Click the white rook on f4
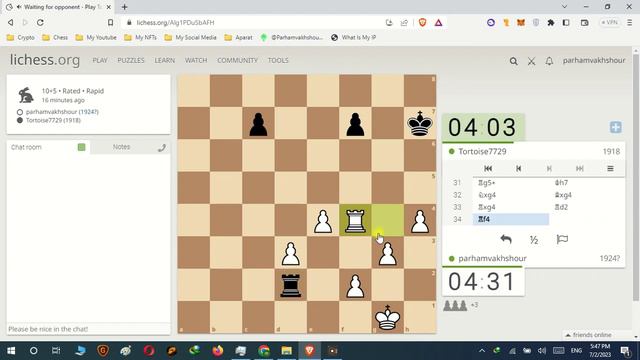The height and width of the screenshot is (360, 640). click(355, 220)
